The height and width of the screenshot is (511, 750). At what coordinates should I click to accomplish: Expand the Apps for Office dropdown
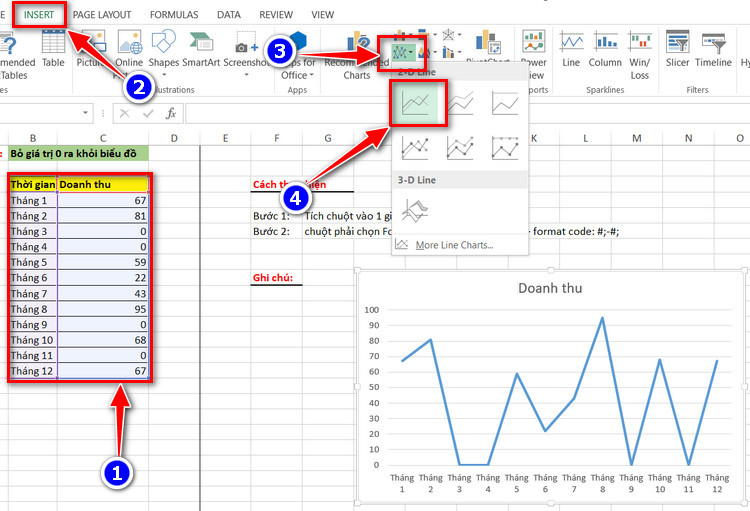pos(311,75)
